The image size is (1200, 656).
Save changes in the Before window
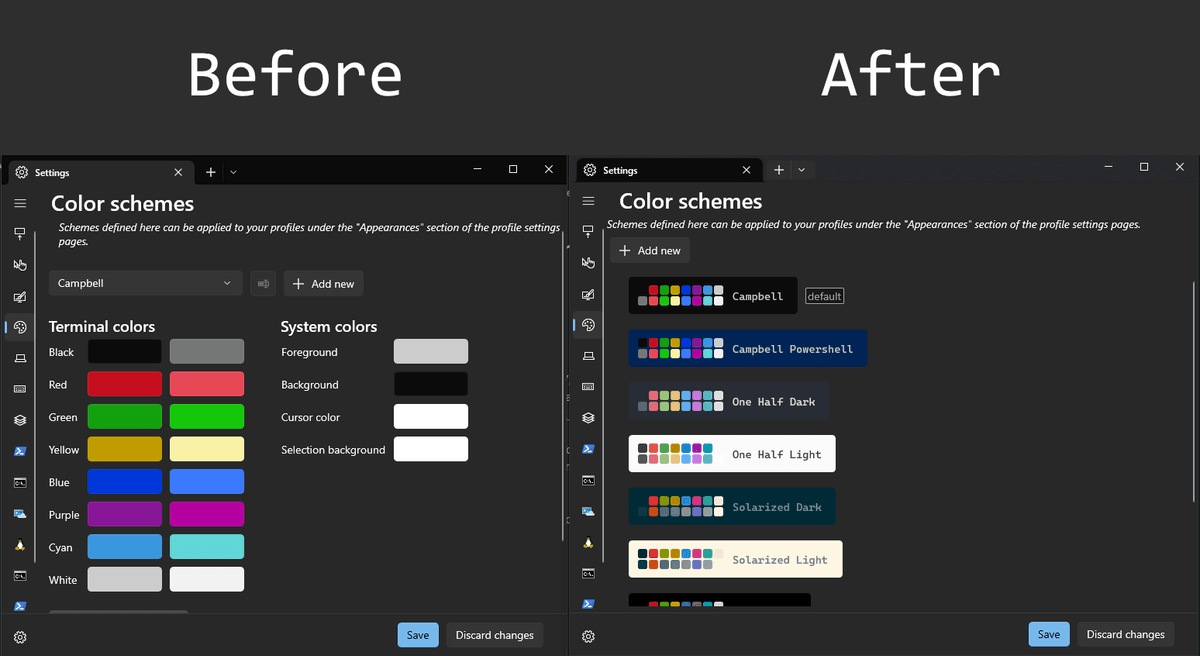tap(418, 635)
